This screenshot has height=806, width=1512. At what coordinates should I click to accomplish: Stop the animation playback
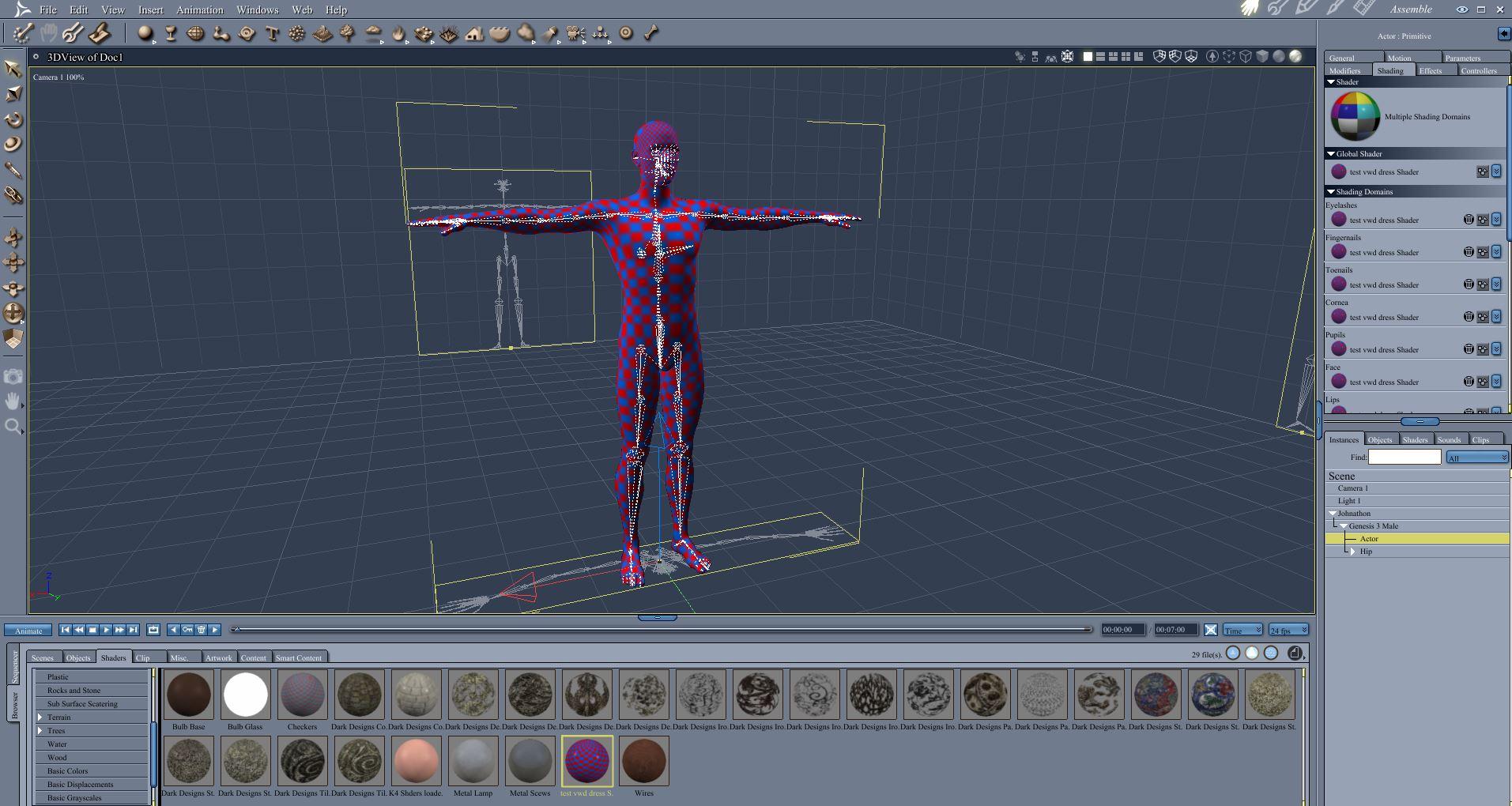click(92, 630)
